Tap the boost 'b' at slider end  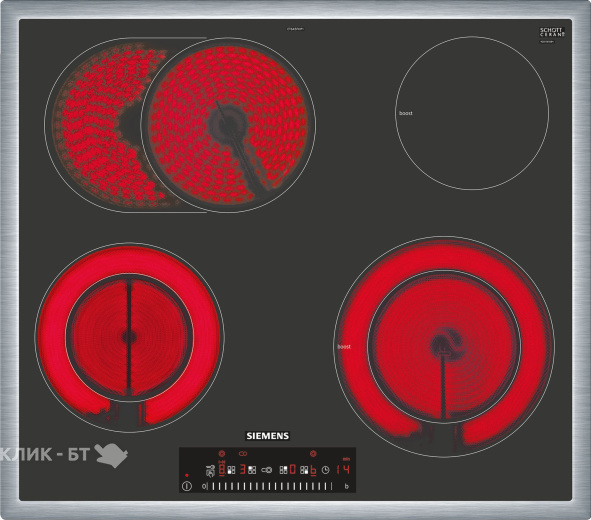pos(347,486)
